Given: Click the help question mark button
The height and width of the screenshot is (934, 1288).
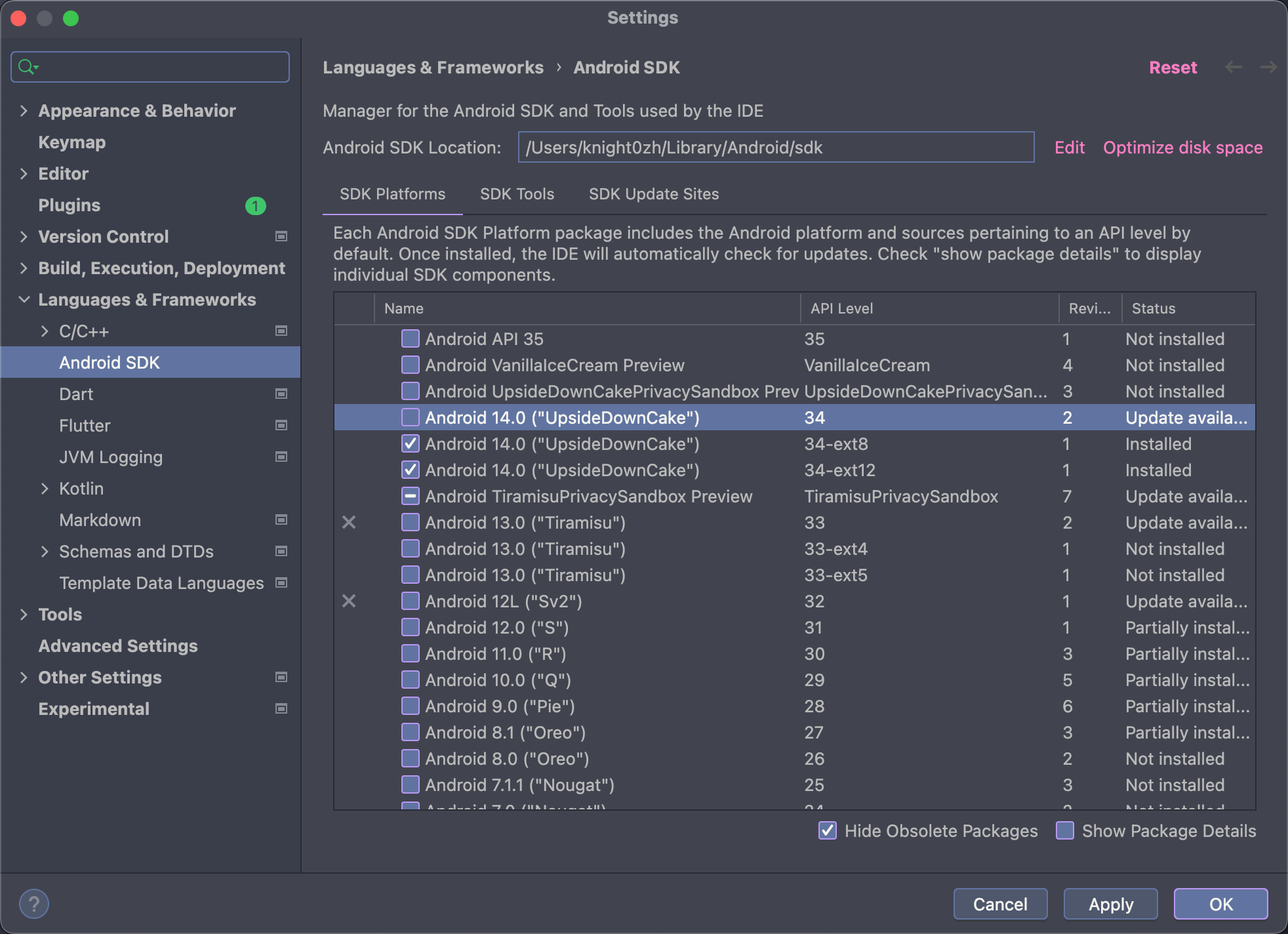Looking at the screenshot, I should click(34, 903).
